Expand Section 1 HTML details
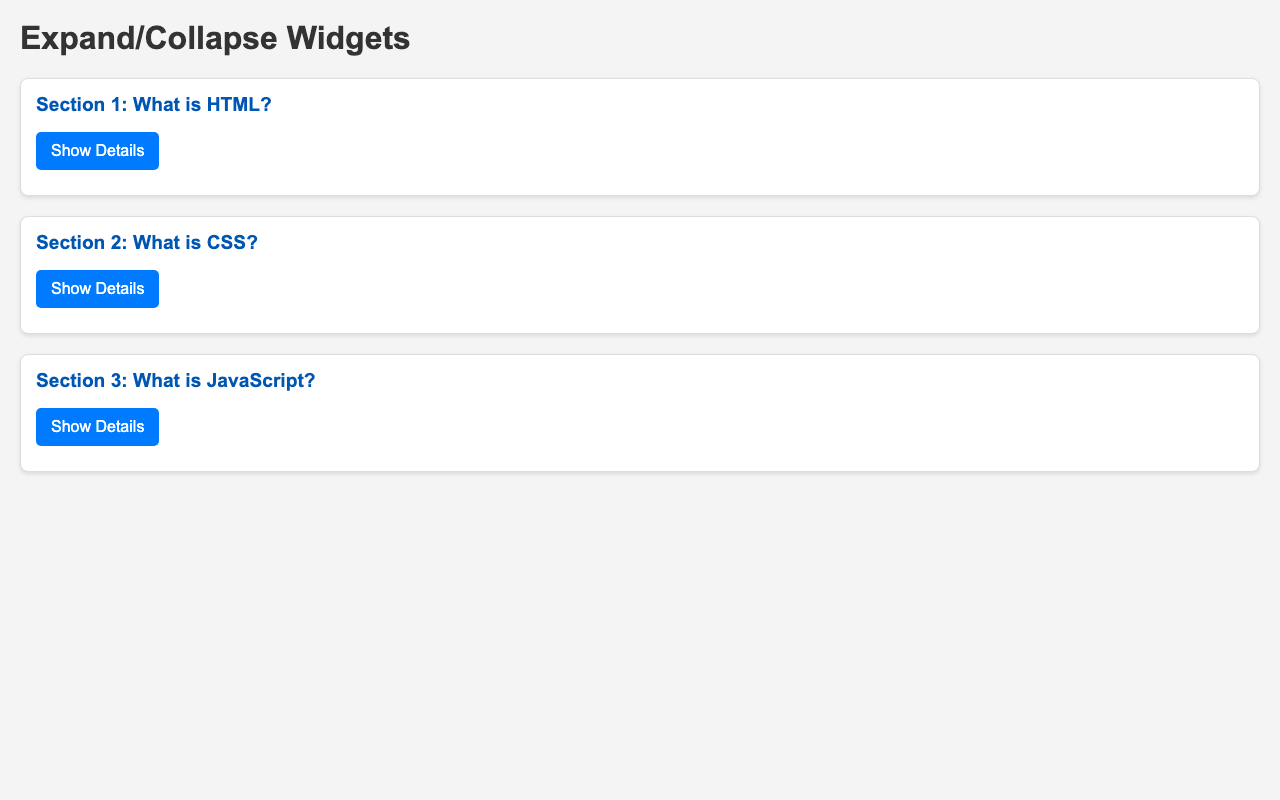Viewport: 1280px width, 800px height. point(97,151)
